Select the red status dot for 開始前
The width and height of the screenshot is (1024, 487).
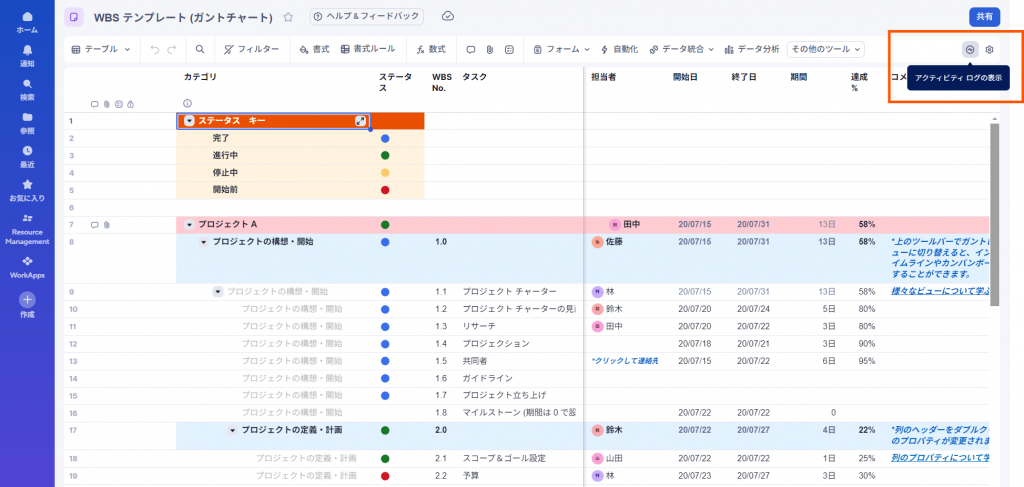tap(385, 189)
